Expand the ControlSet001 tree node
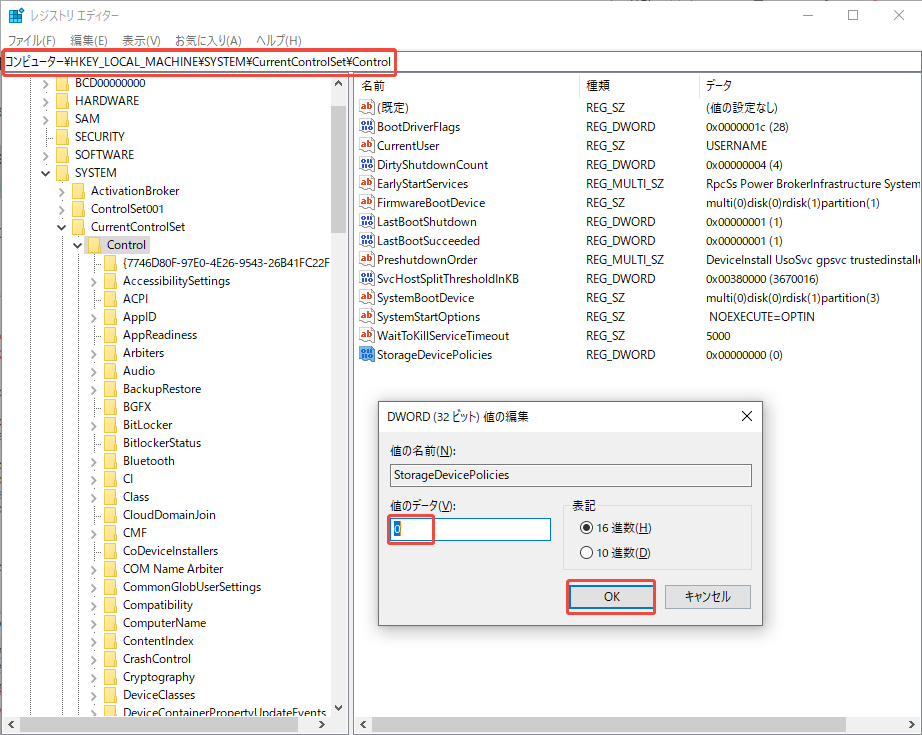The width and height of the screenshot is (922, 735). (62, 209)
